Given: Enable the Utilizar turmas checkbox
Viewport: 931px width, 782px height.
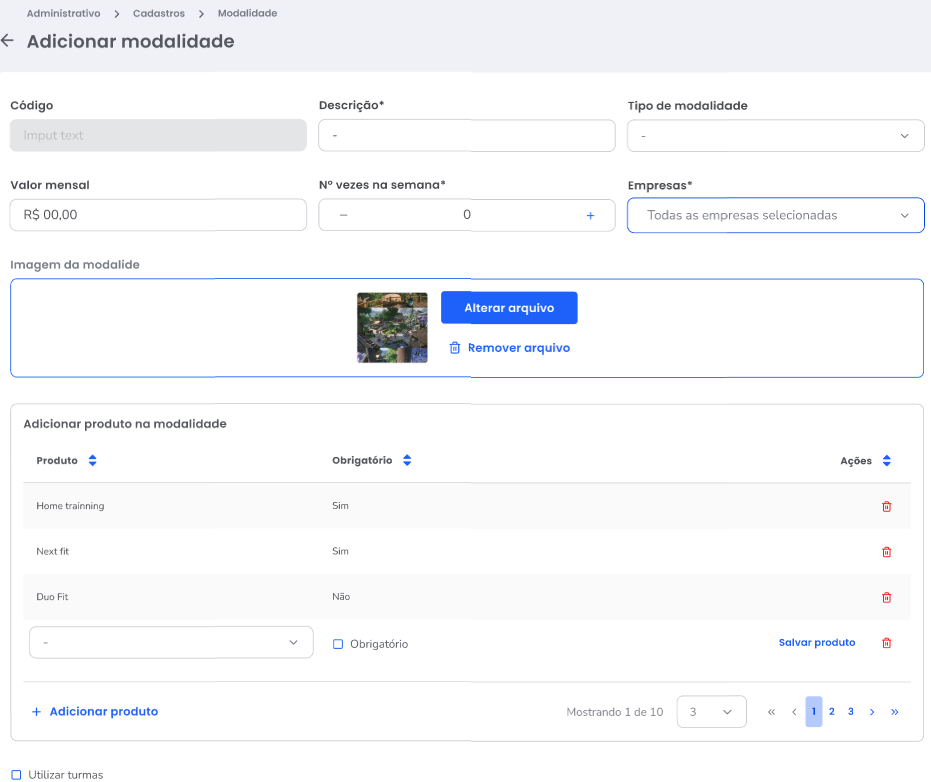Looking at the screenshot, I should [16, 775].
